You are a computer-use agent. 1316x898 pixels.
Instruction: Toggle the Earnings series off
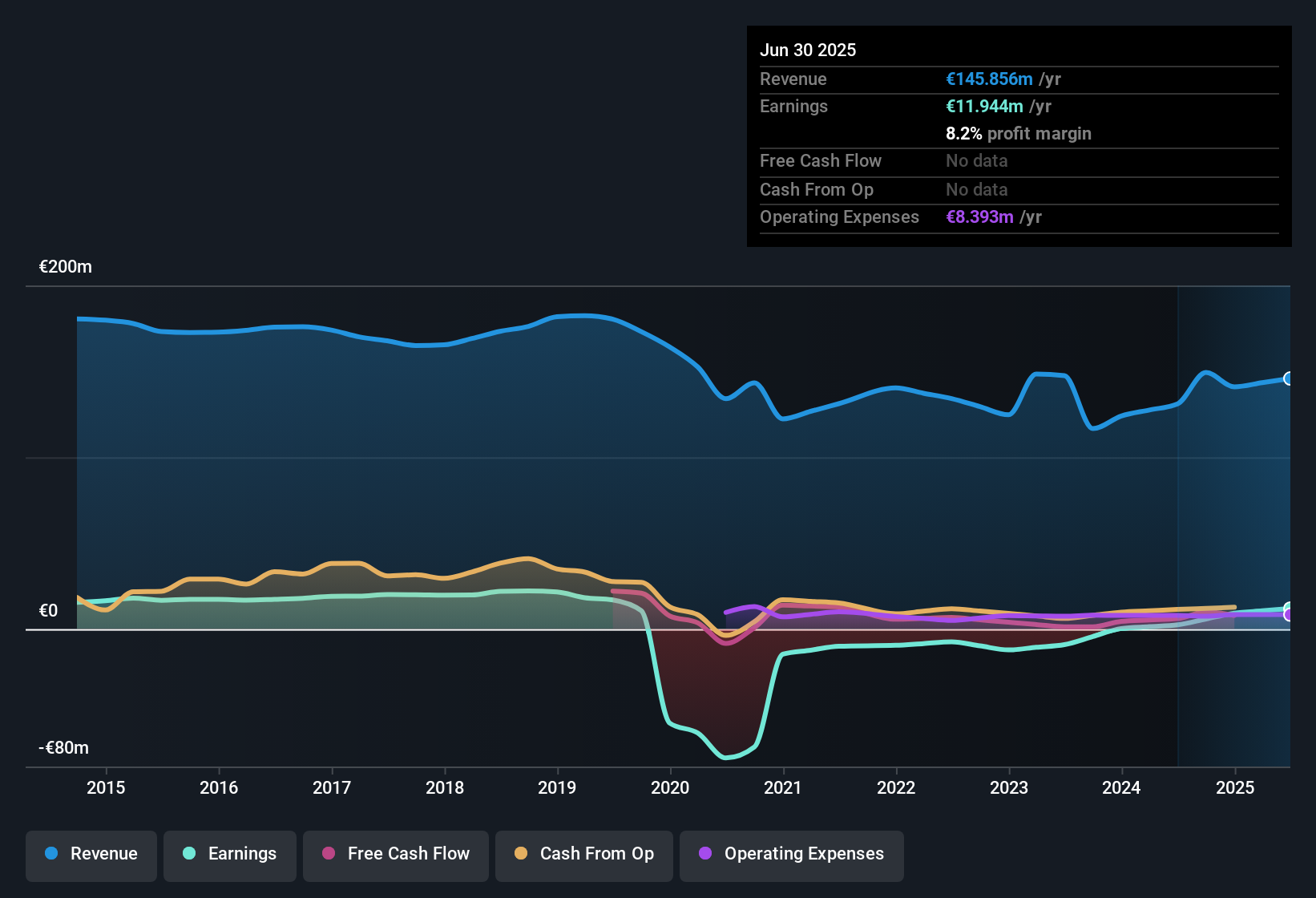(x=229, y=854)
